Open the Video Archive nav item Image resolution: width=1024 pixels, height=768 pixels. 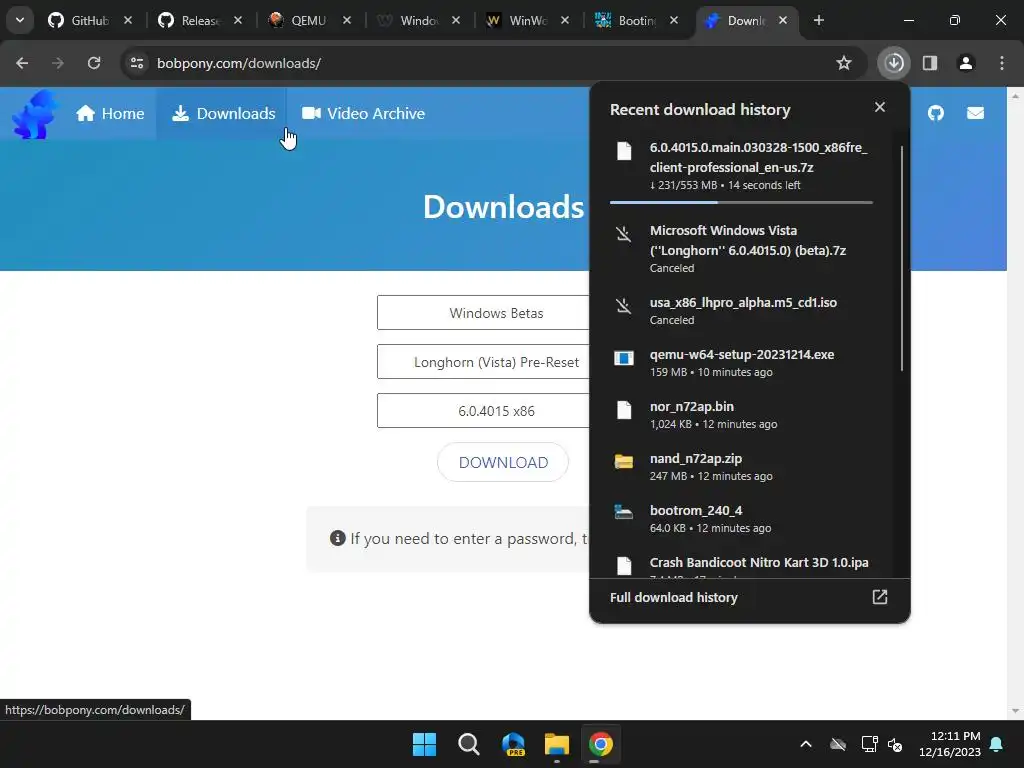pyautogui.click(x=363, y=114)
